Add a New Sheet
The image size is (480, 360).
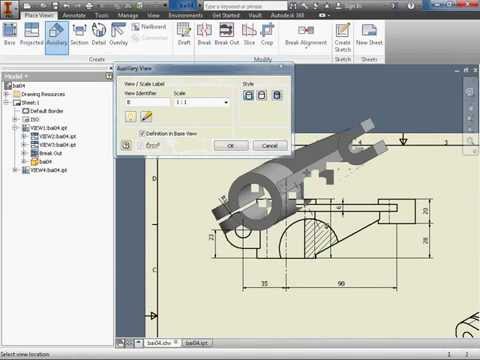[x=369, y=34]
